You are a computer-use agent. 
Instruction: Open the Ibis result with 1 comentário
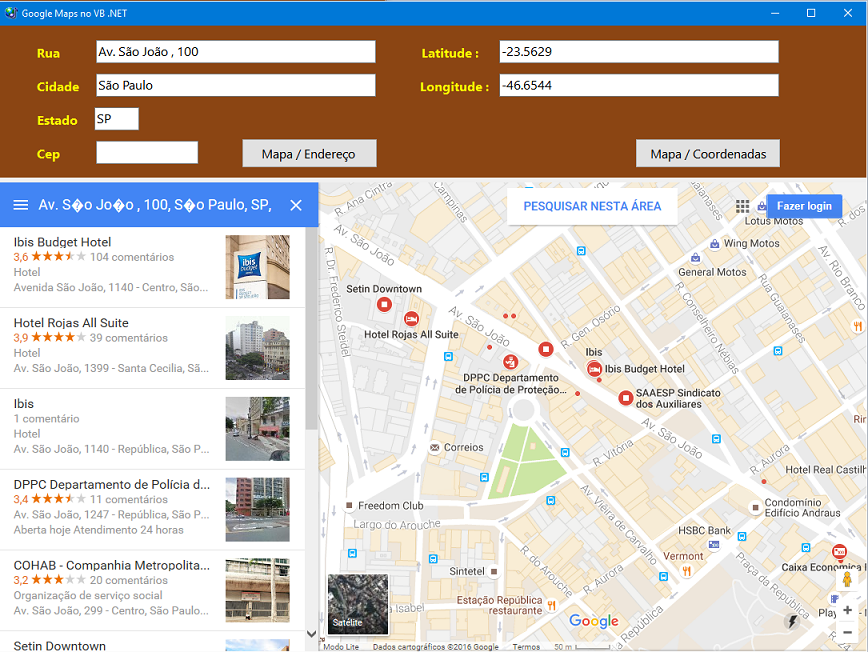(x=152, y=429)
